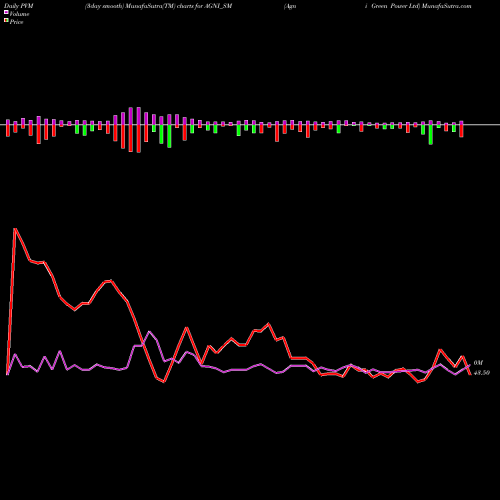500x500 pixels.
Task: Click the 'Daily PVM' title text
Action: tap(19, 6)
